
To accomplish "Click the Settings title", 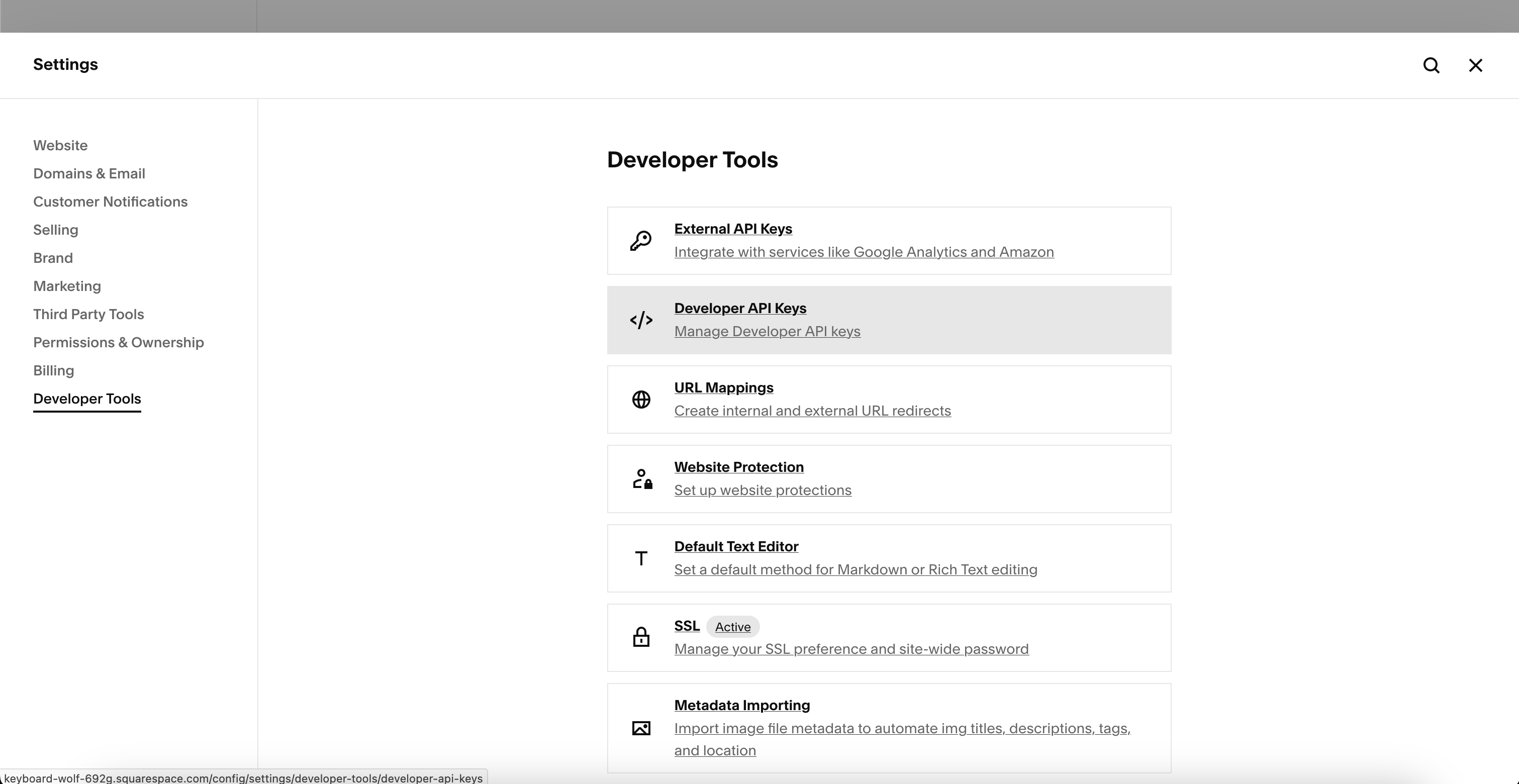I will [x=65, y=65].
